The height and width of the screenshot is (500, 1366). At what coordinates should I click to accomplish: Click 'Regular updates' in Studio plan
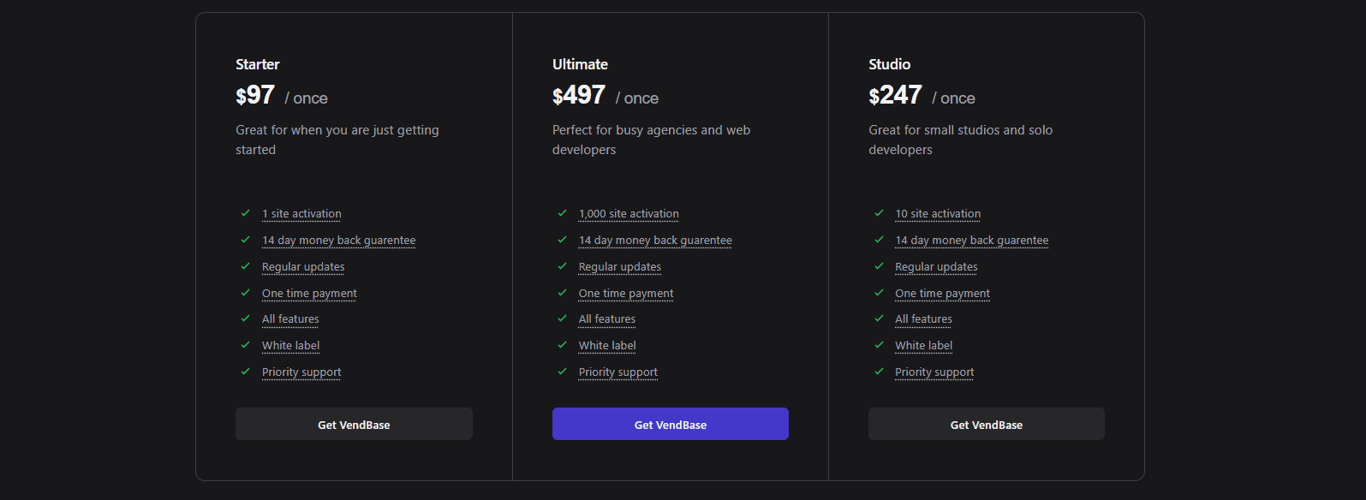coord(936,267)
